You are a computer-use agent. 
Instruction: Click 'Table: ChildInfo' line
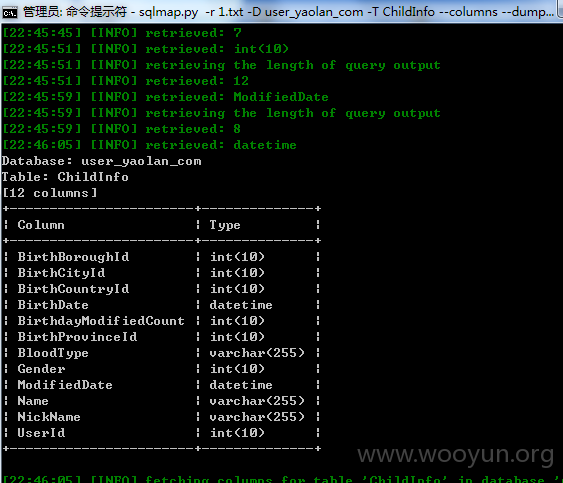point(65,177)
